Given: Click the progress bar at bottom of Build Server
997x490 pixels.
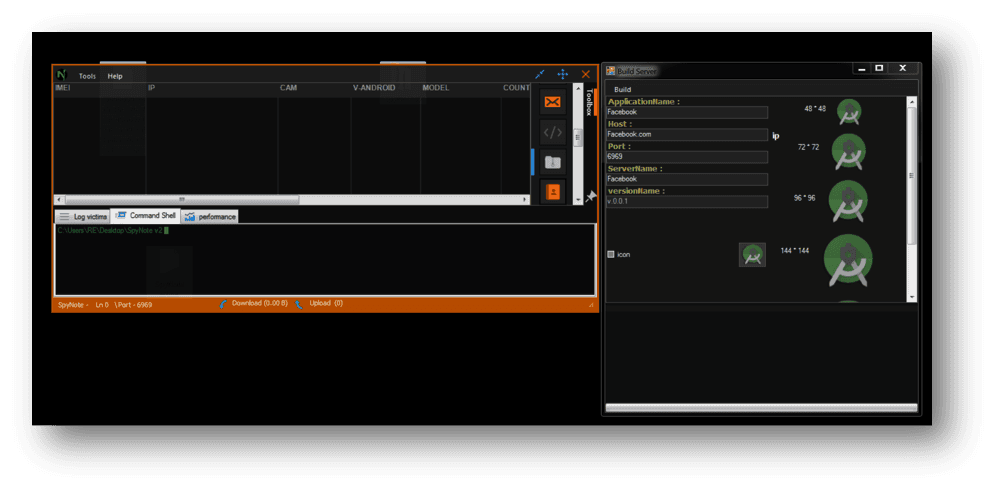Looking at the screenshot, I should point(761,407).
